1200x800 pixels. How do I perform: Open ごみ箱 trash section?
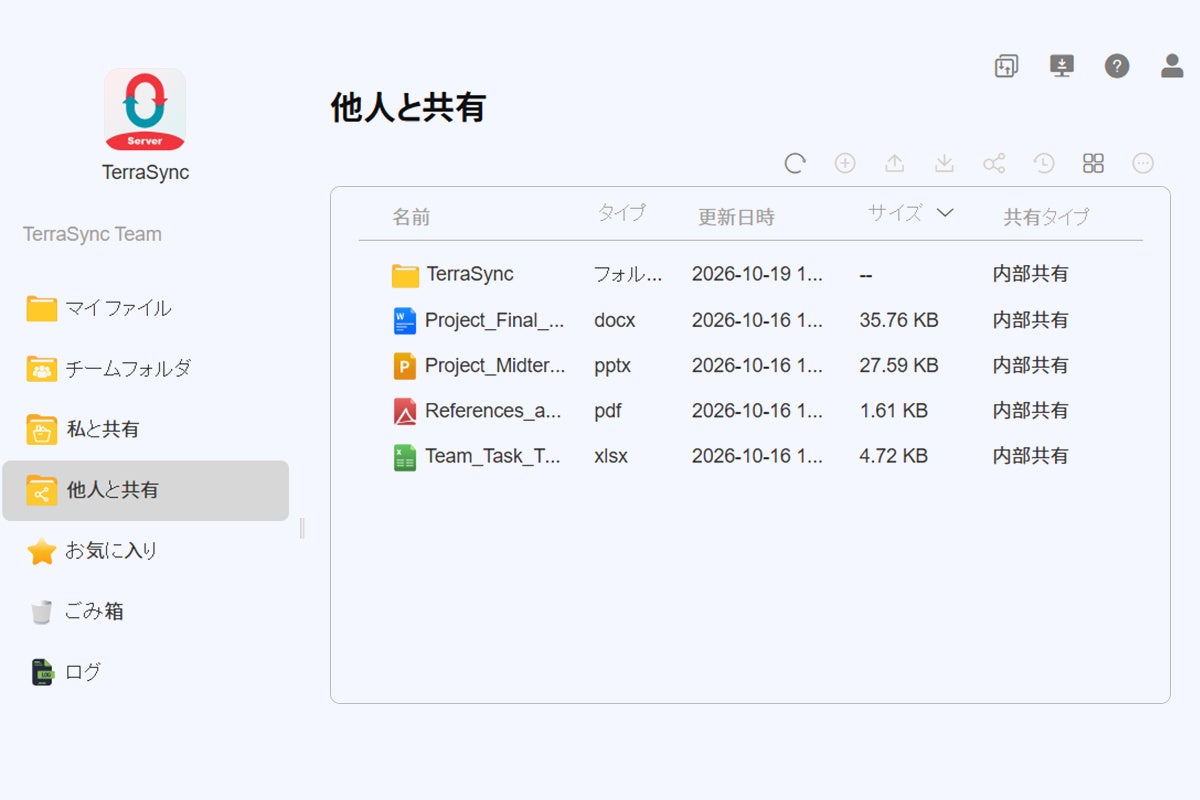146,612
